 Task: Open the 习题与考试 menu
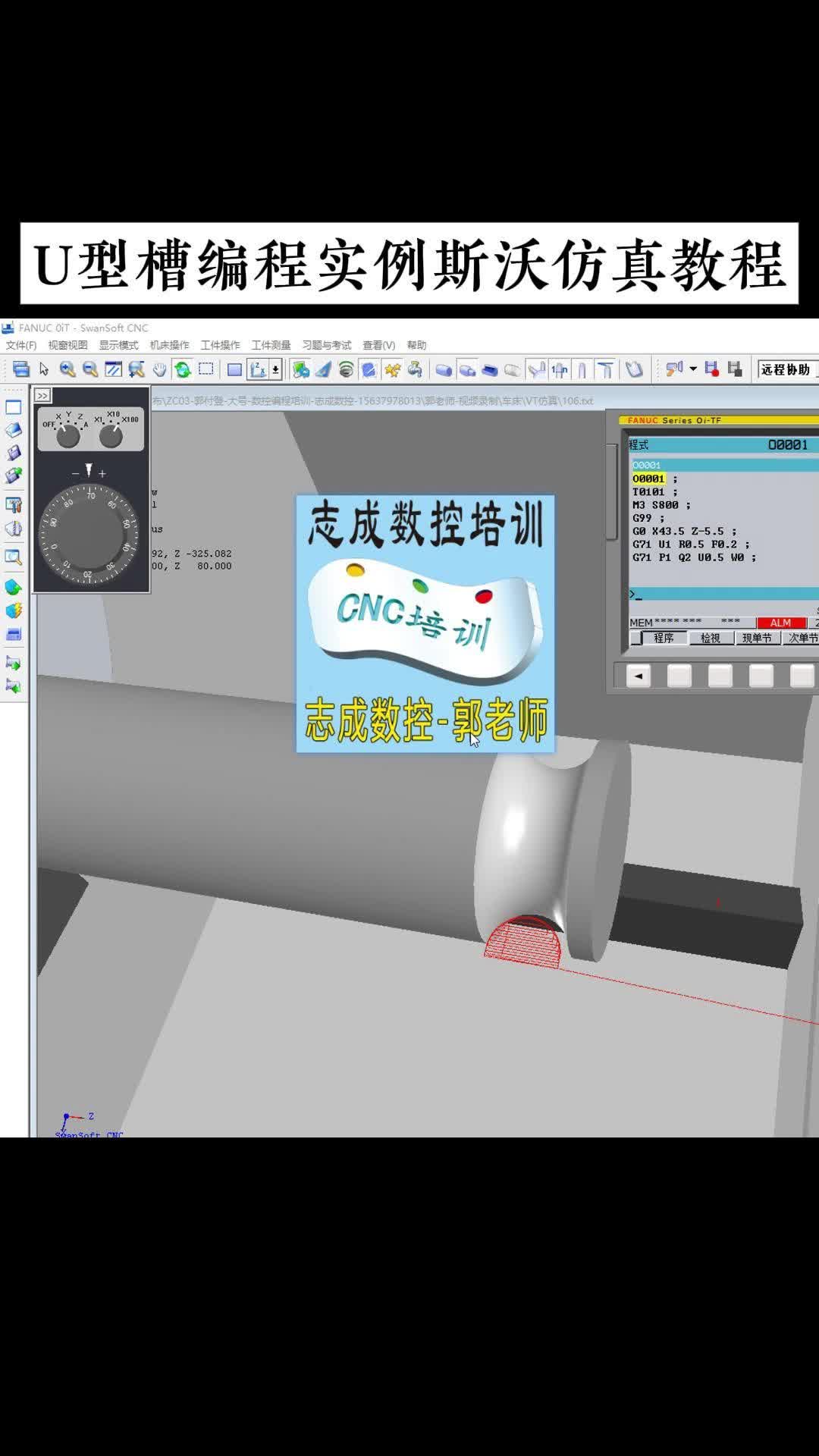coord(327,345)
